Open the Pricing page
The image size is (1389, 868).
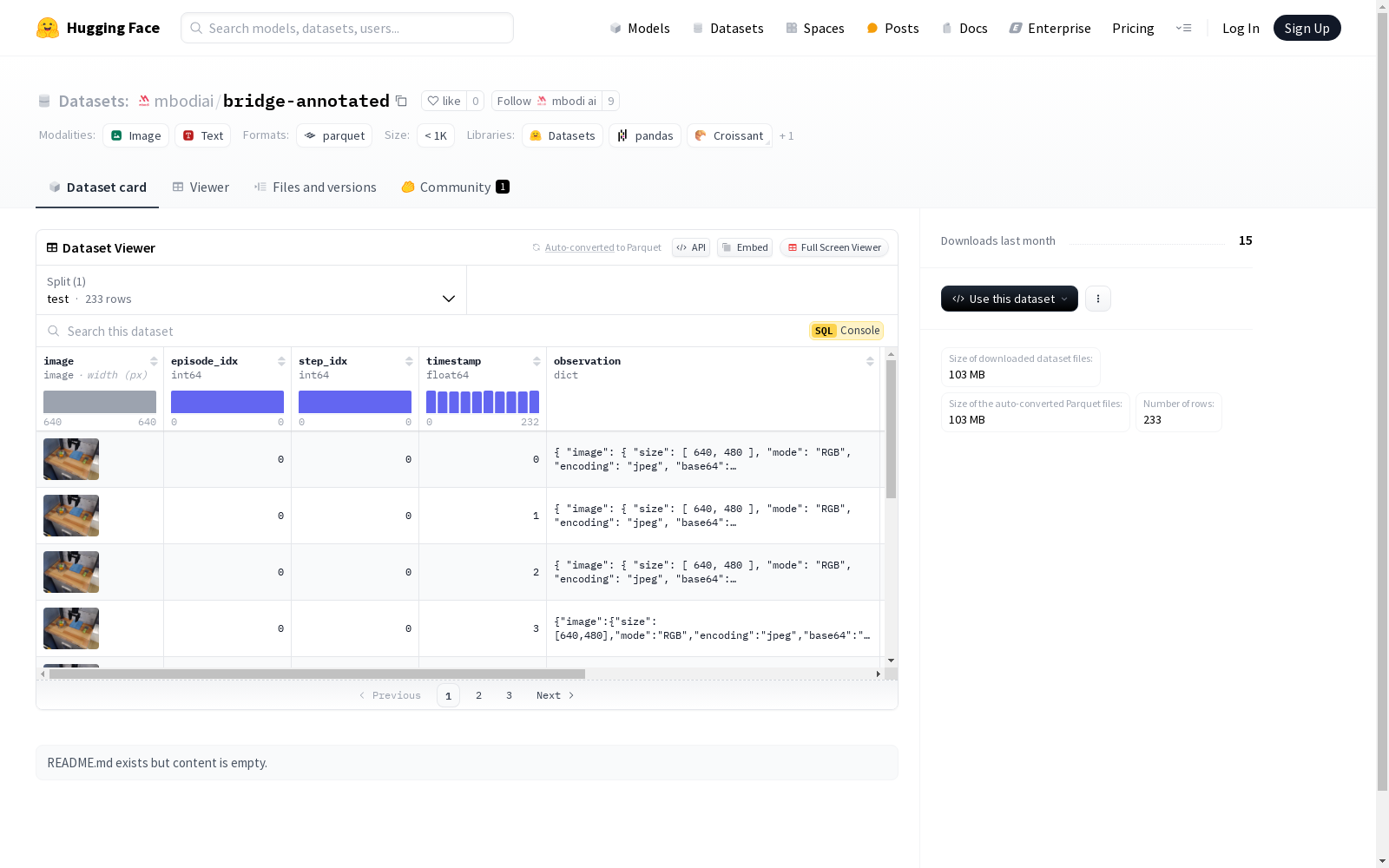click(x=1133, y=28)
